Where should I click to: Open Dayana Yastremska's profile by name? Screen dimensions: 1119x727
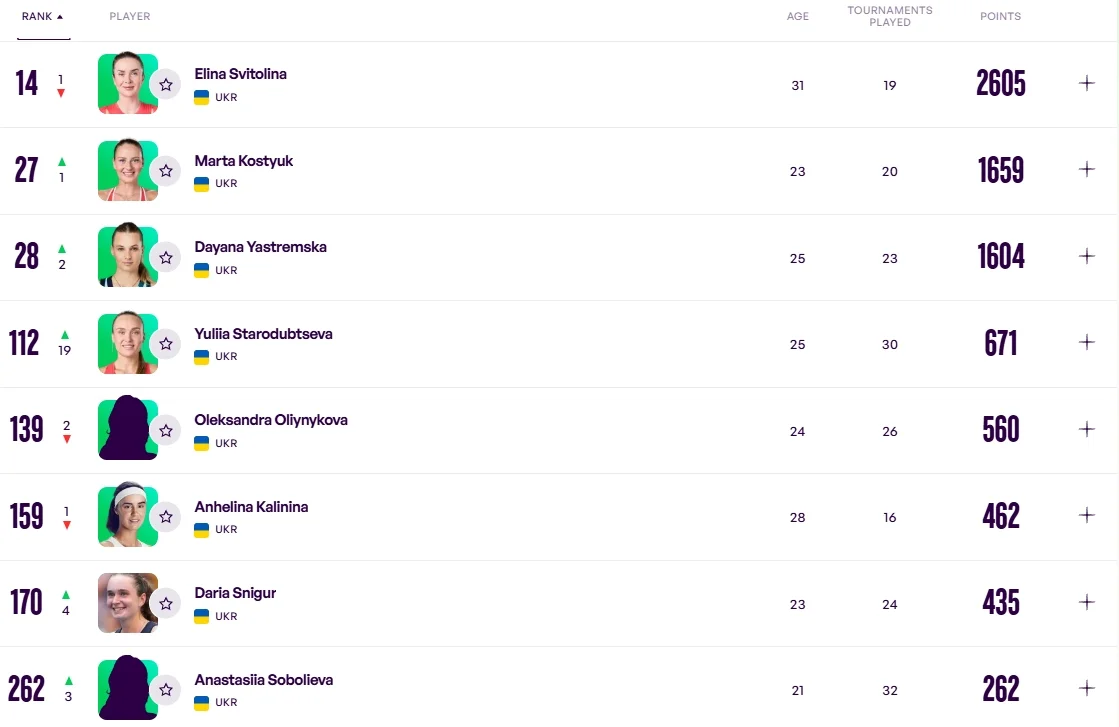[x=260, y=247]
